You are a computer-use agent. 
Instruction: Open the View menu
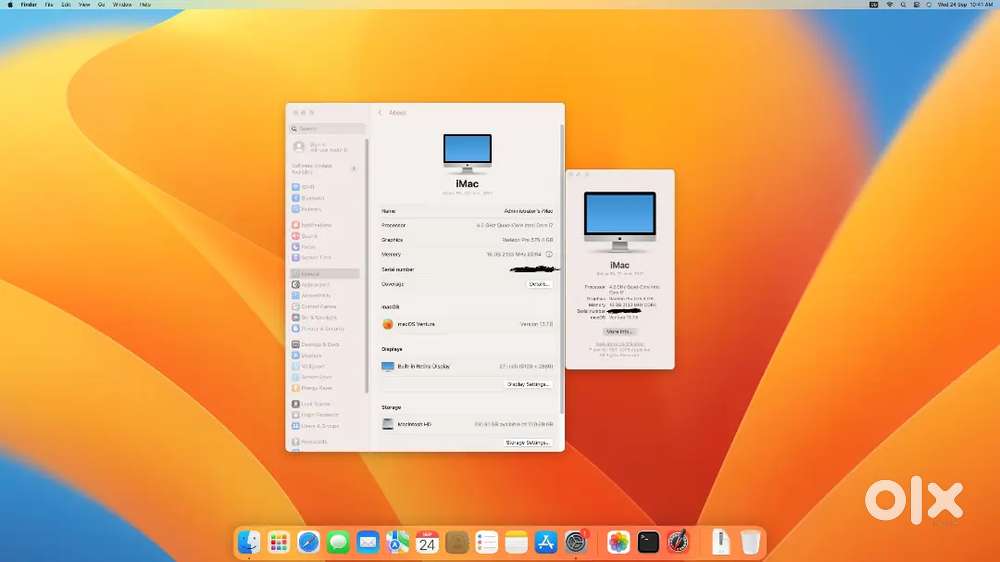(x=84, y=4)
